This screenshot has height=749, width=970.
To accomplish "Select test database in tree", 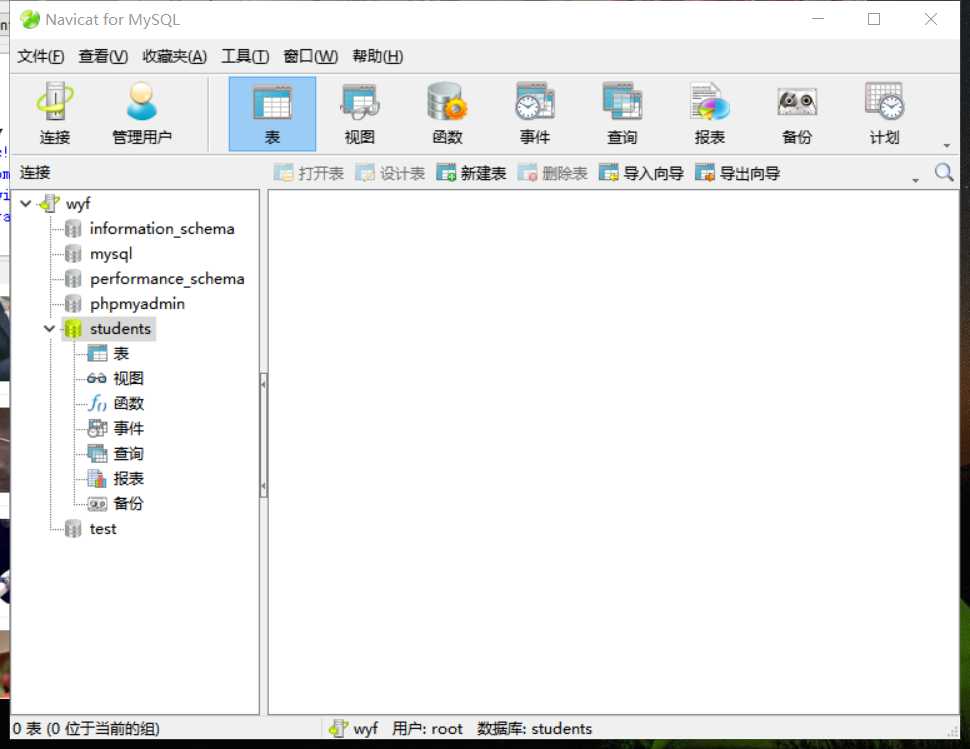I will click(103, 529).
